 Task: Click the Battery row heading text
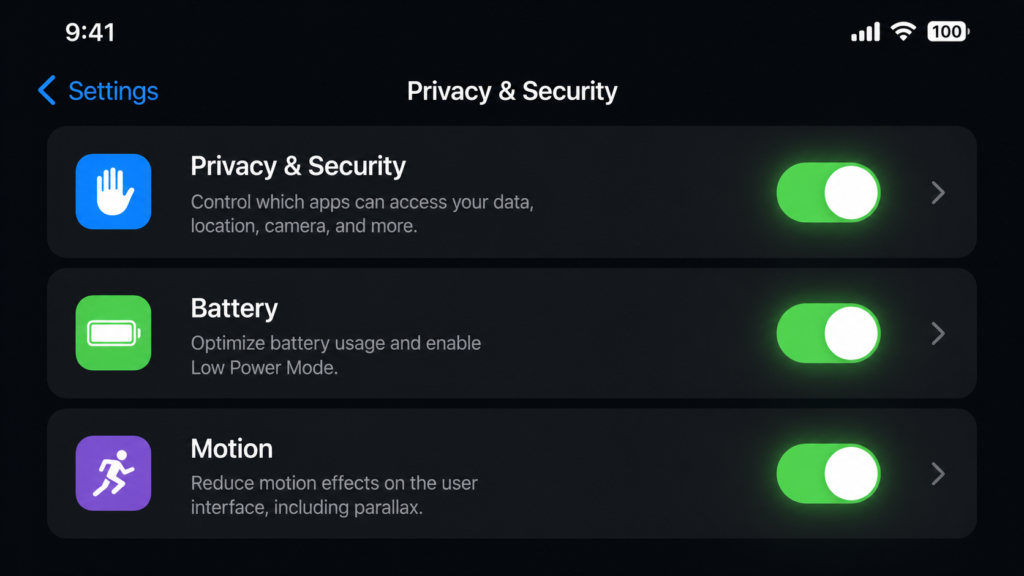[234, 308]
